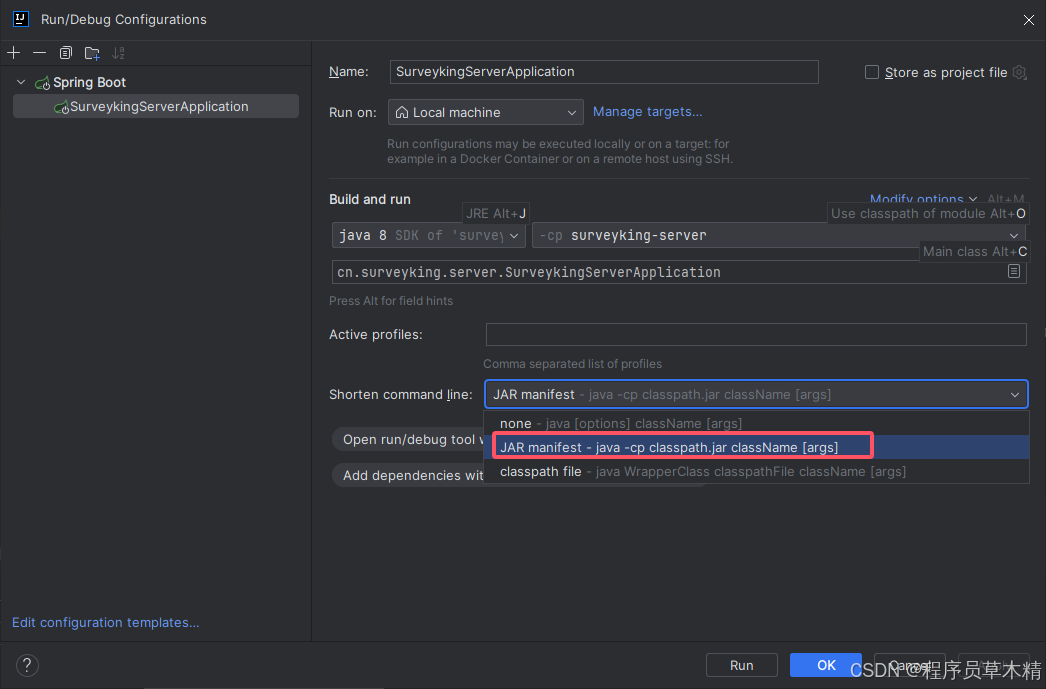Copy the current configuration
This screenshot has width=1046, height=689.
pyautogui.click(x=65, y=52)
